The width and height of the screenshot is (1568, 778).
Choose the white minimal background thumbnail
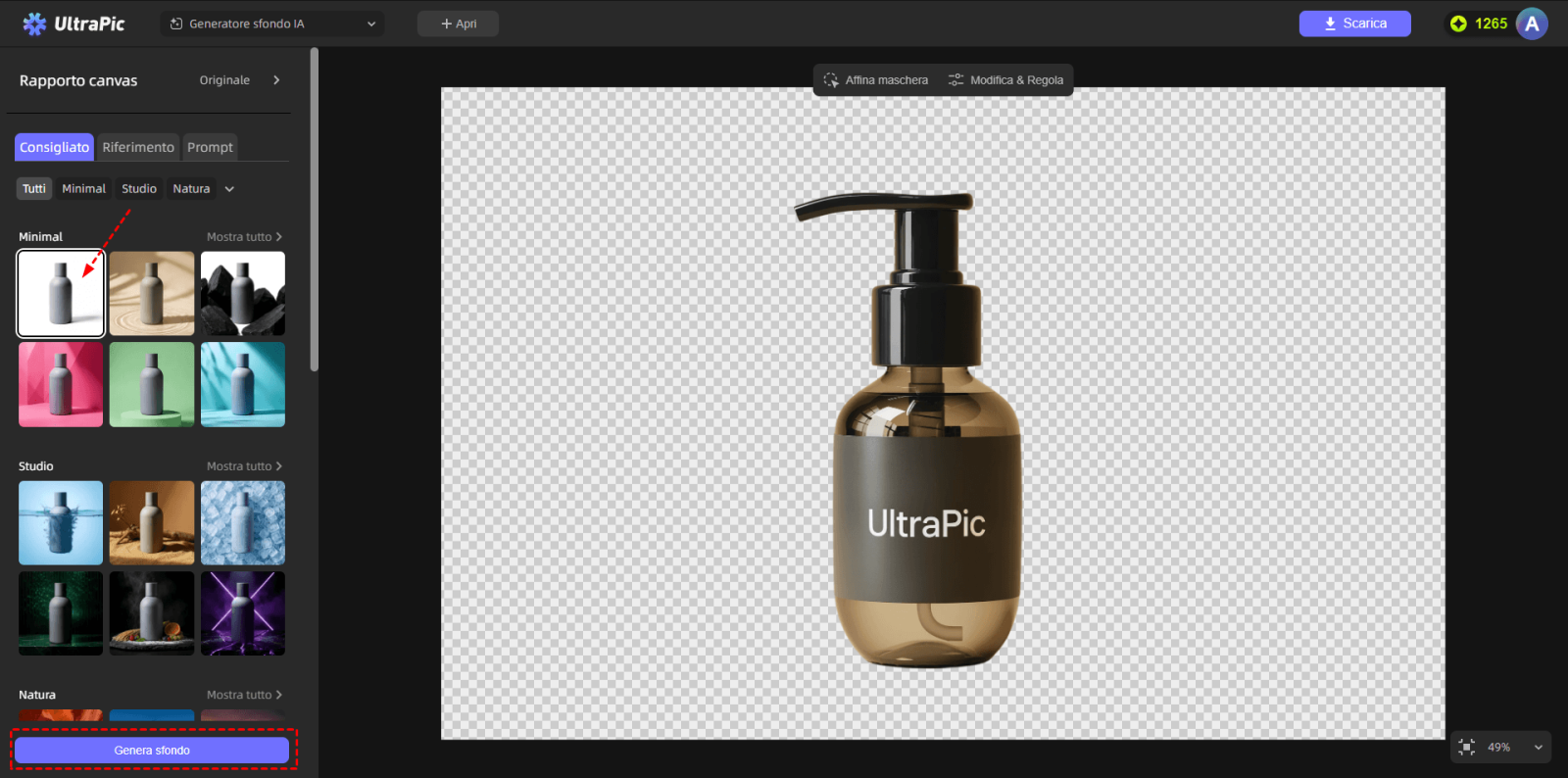pos(61,294)
